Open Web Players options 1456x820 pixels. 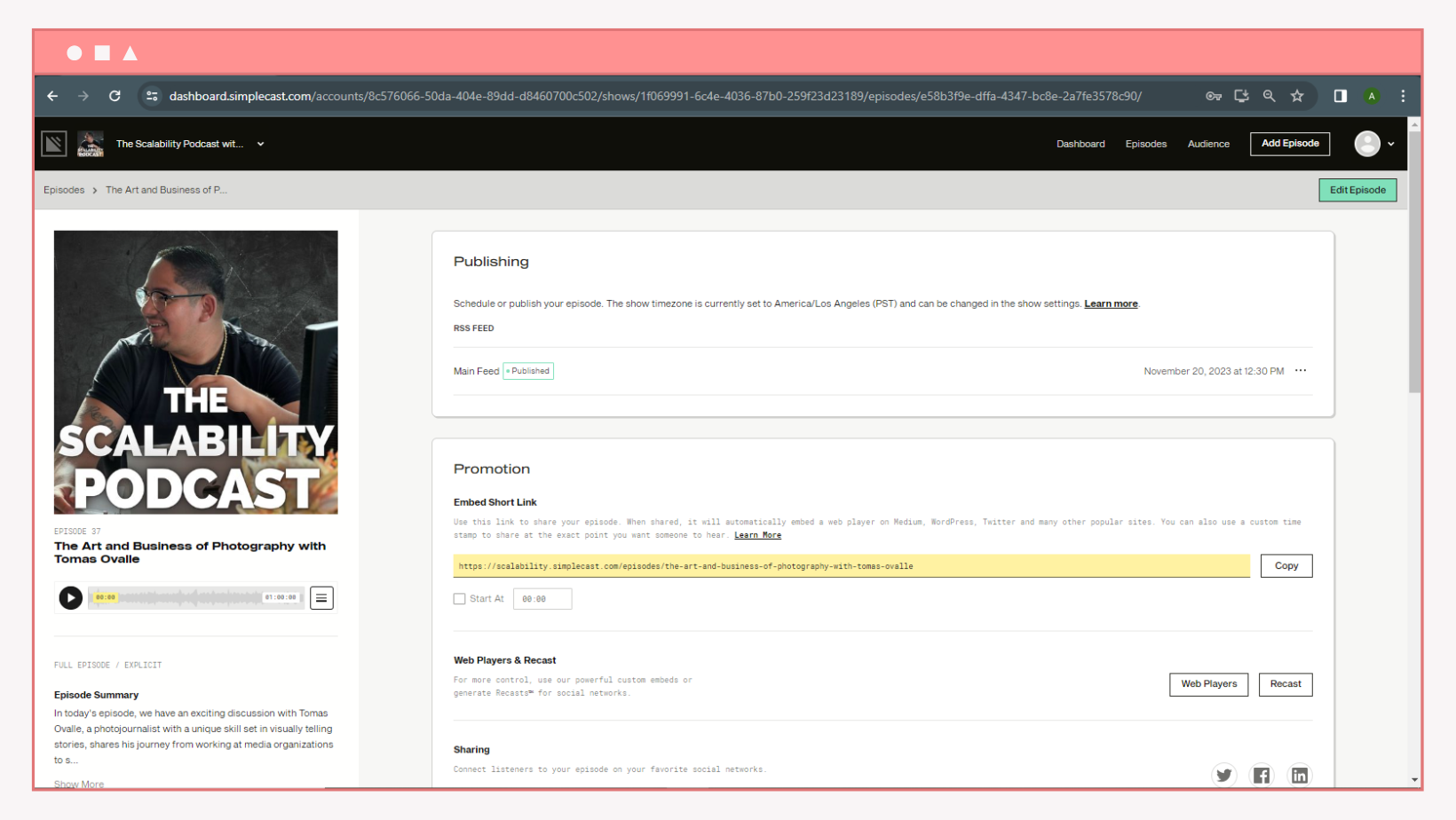(x=1208, y=684)
